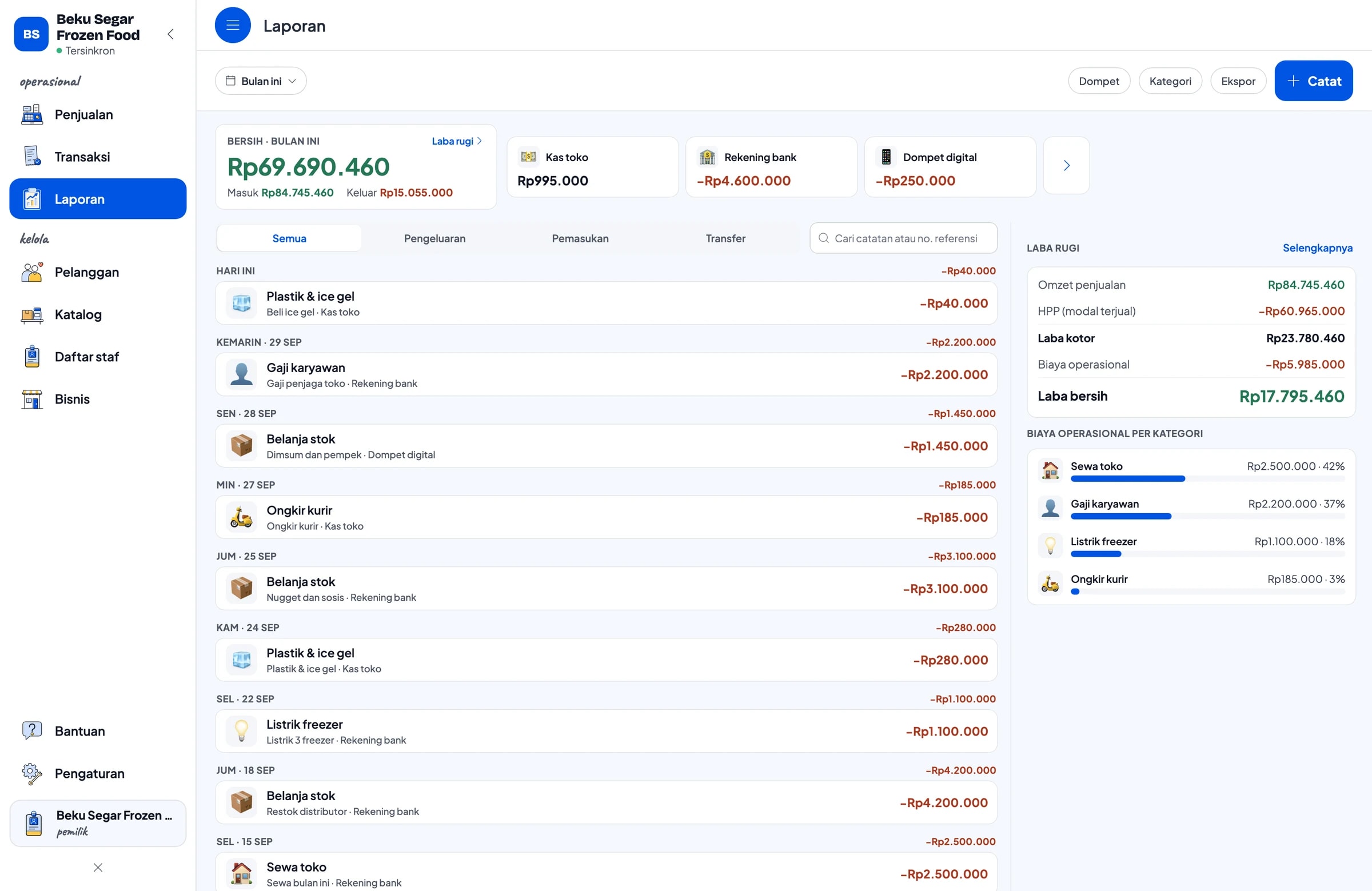Open the Bisnis sidebar item
This screenshot has width=1372, height=891.
pyautogui.click(x=97, y=399)
